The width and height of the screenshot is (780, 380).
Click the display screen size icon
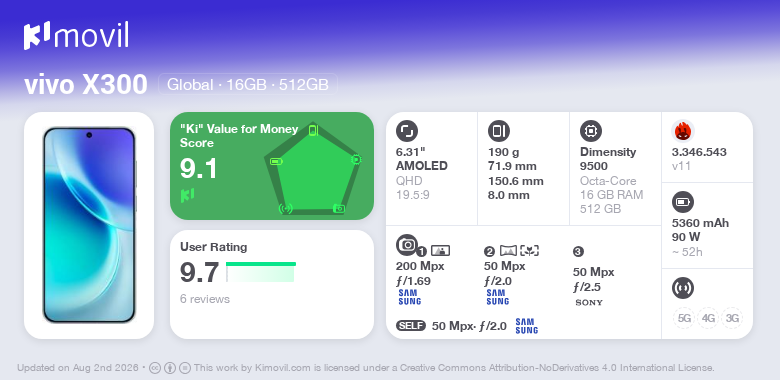[x=407, y=131]
